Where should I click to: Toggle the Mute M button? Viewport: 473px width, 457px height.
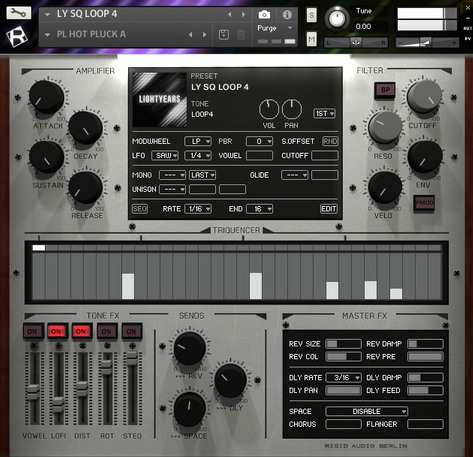(x=311, y=40)
